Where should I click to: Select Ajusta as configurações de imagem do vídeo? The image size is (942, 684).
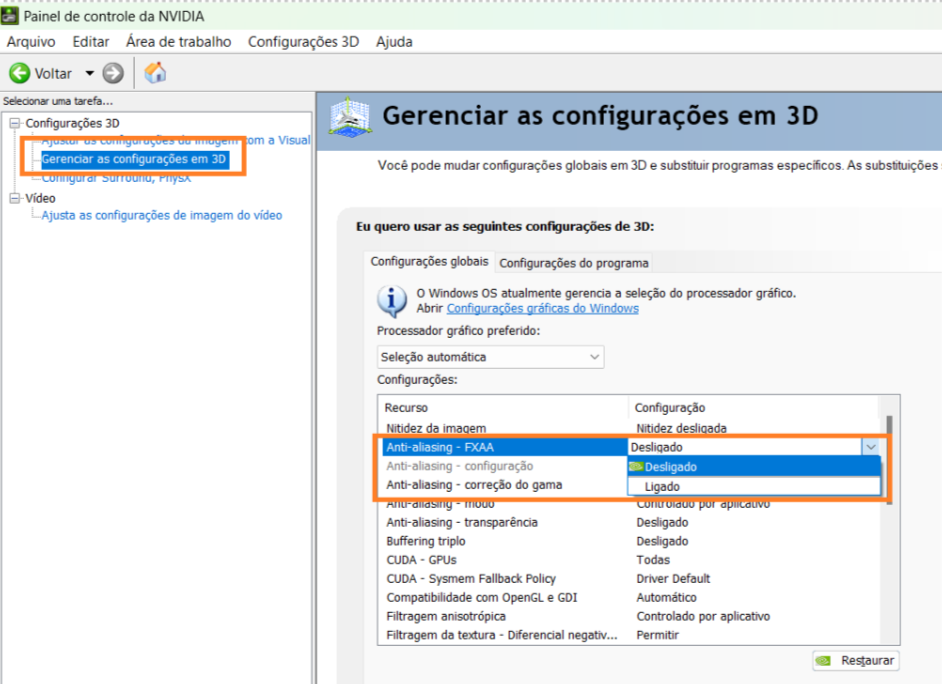point(162,215)
